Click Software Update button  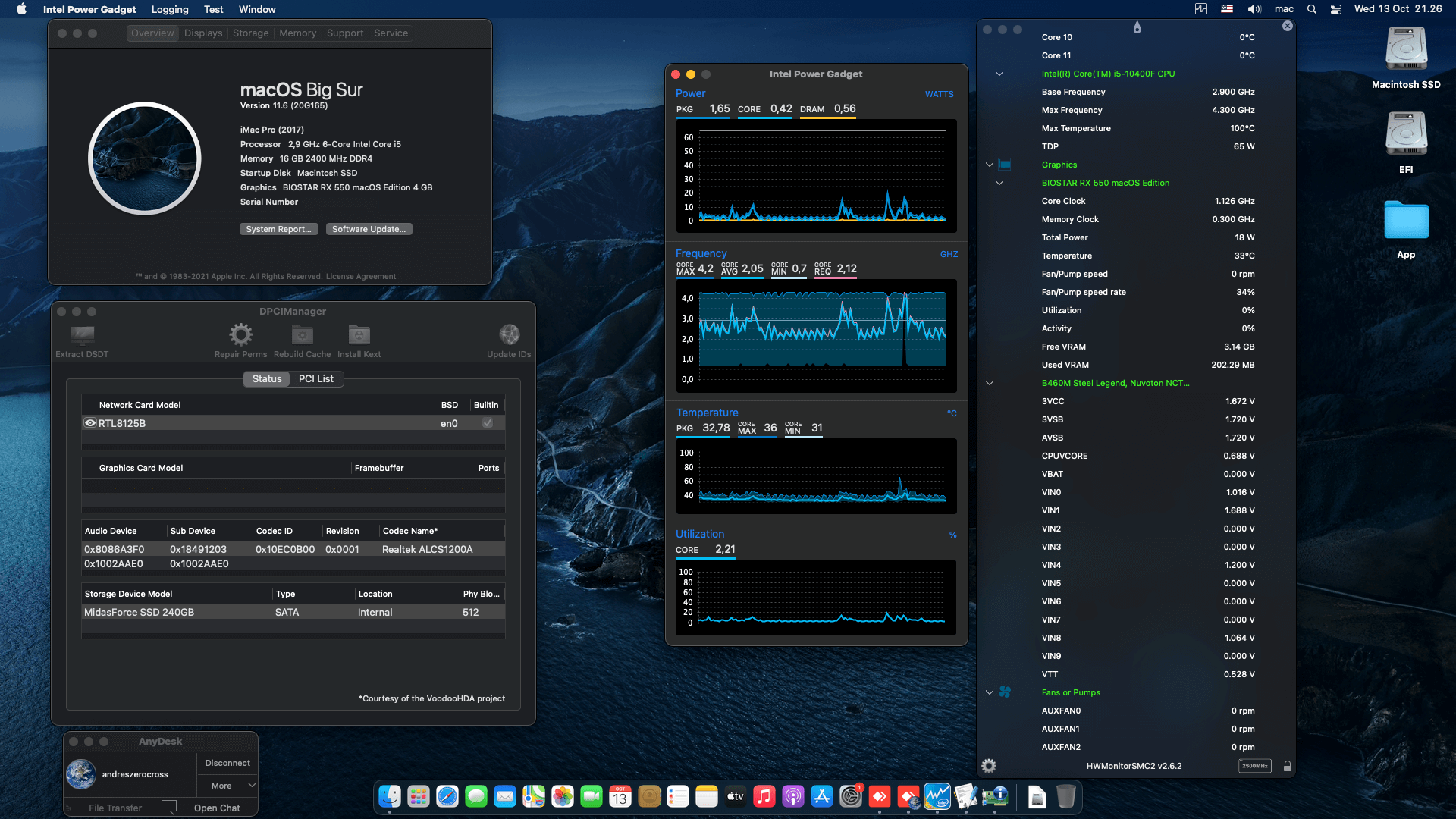click(x=369, y=229)
